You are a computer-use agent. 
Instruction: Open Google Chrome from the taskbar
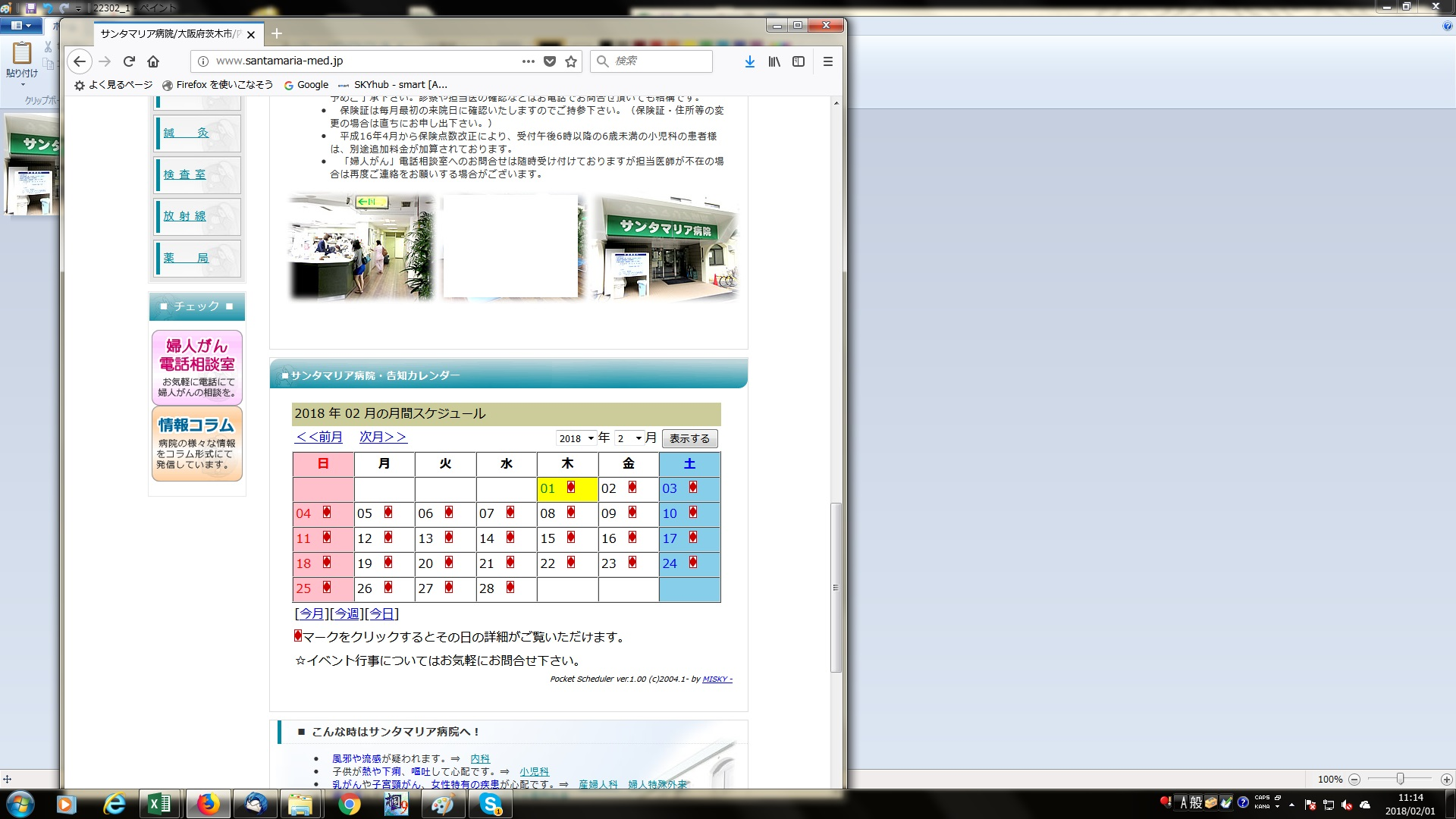[350, 804]
